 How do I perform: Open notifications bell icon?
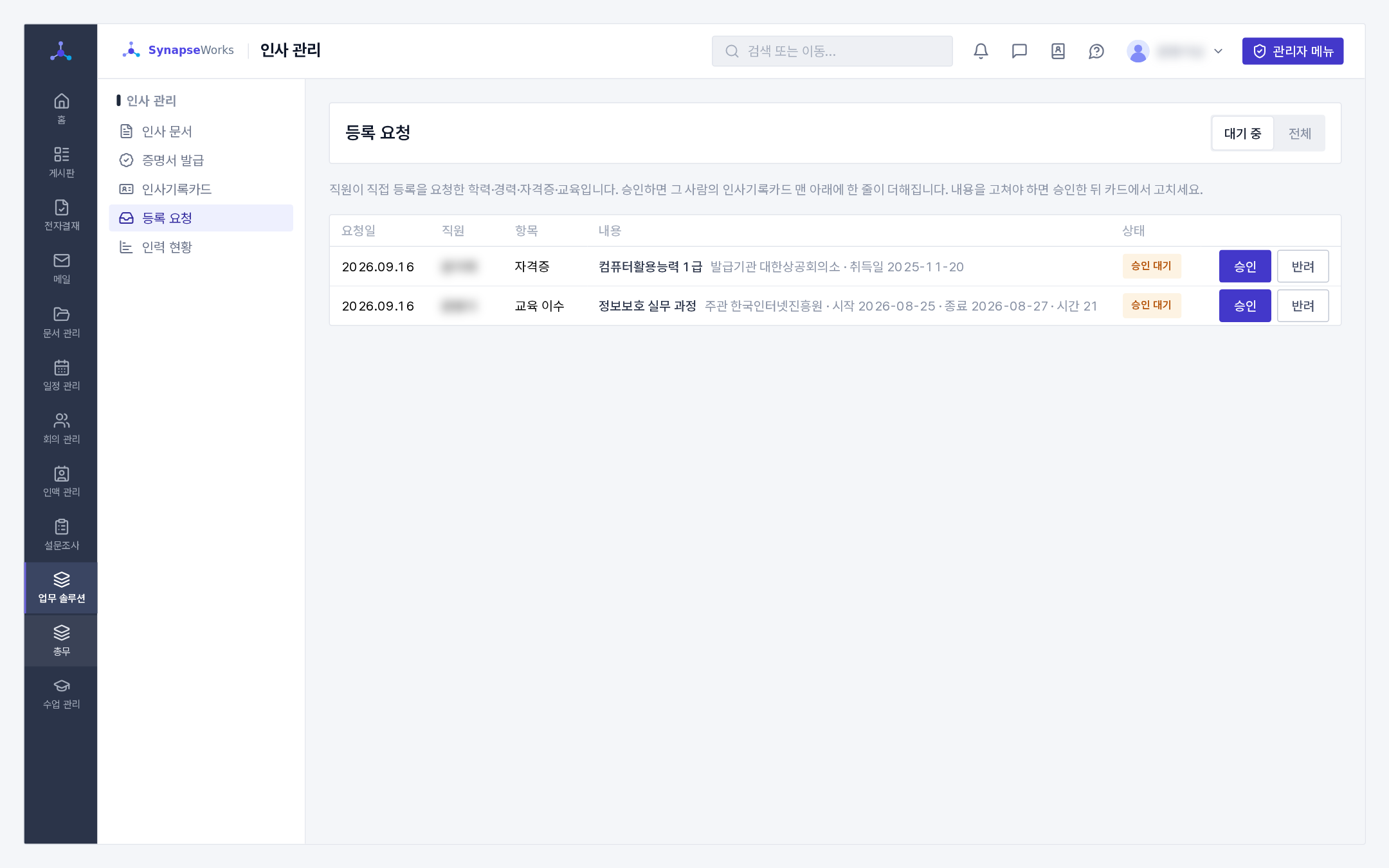coord(981,51)
